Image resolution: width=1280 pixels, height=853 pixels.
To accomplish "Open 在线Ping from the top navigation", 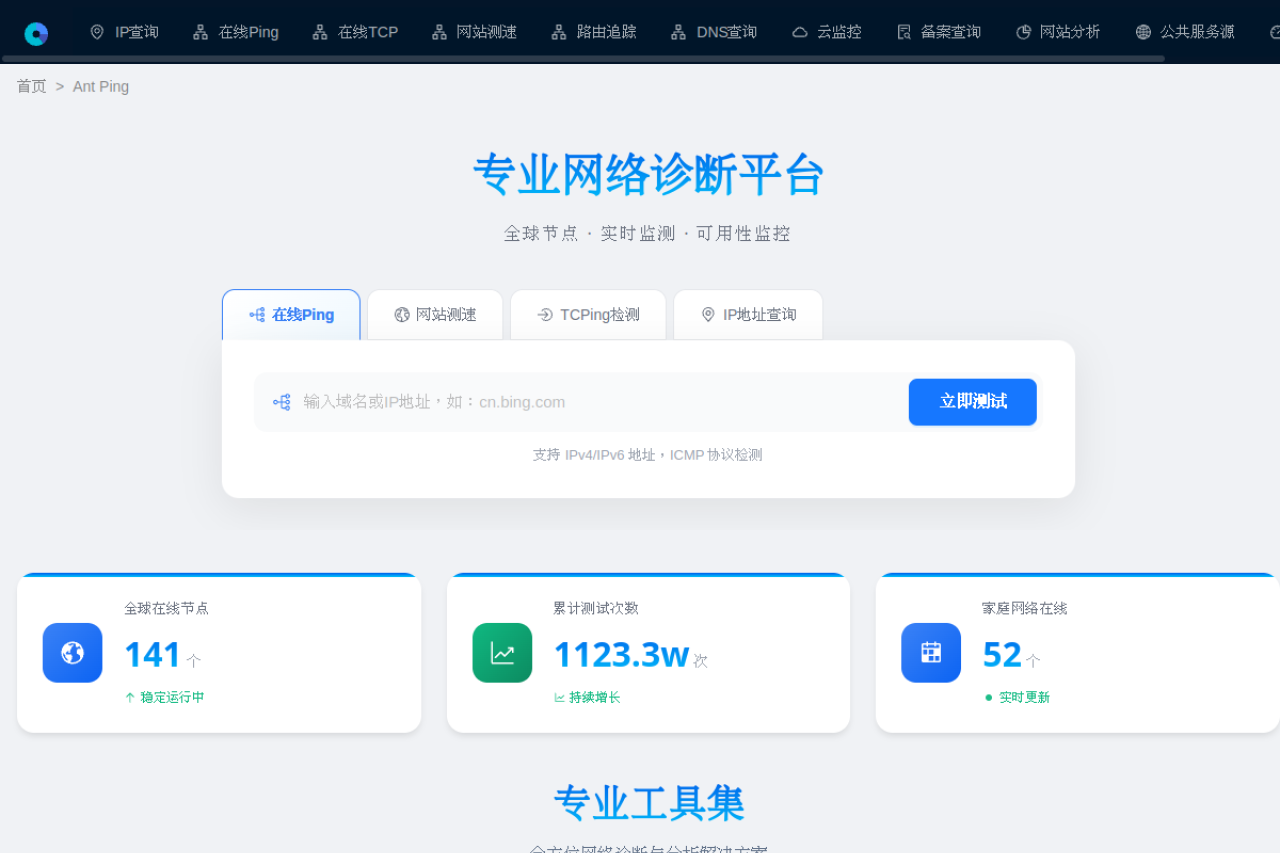I will click(236, 32).
